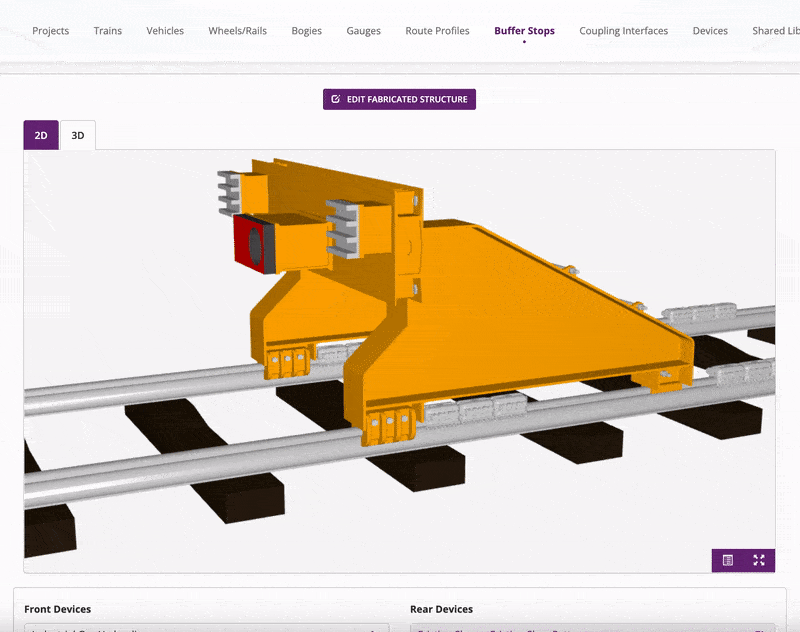The height and width of the screenshot is (632, 800).
Task: Open the Coupling Interfaces section
Action: (x=623, y=31)
